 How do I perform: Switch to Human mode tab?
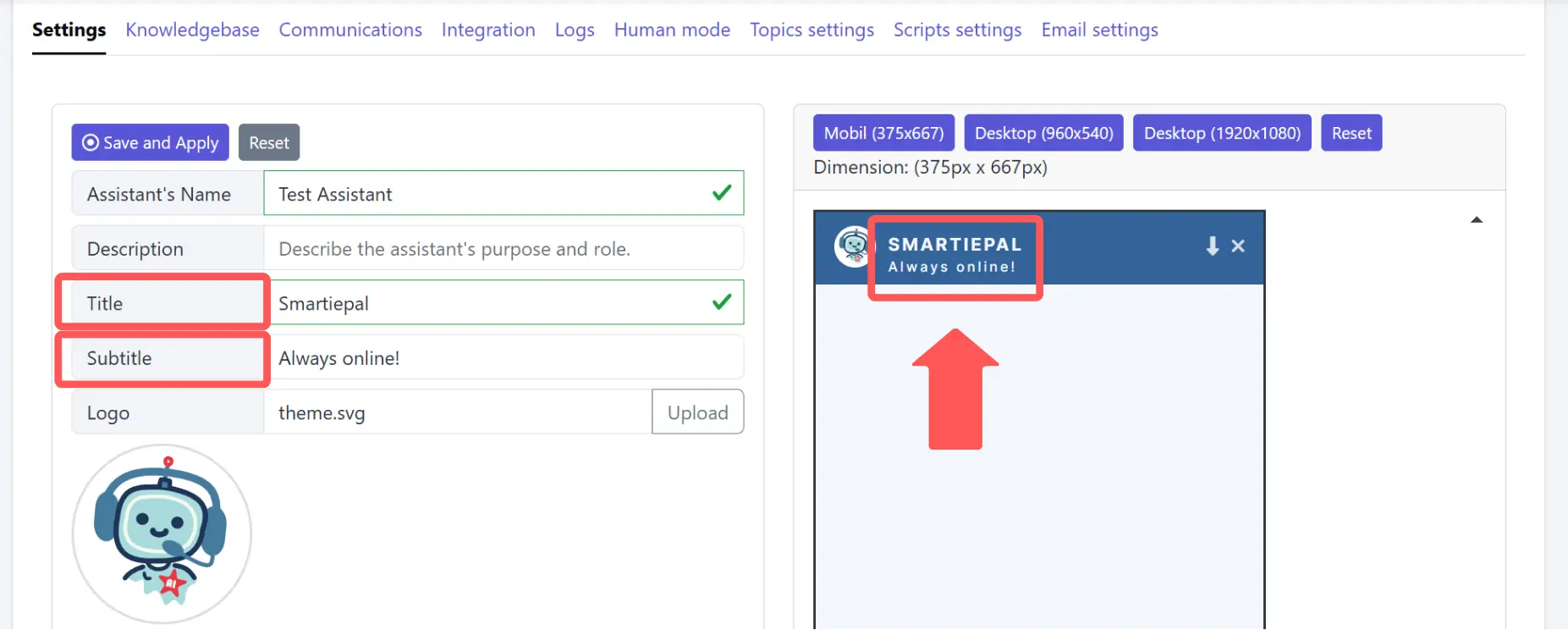point(672,30)
